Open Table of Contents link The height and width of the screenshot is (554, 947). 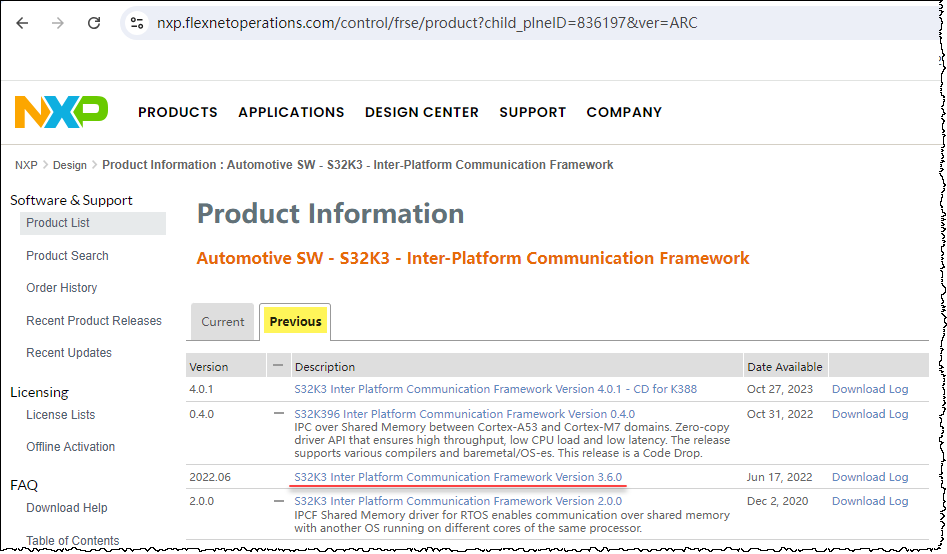72,540
